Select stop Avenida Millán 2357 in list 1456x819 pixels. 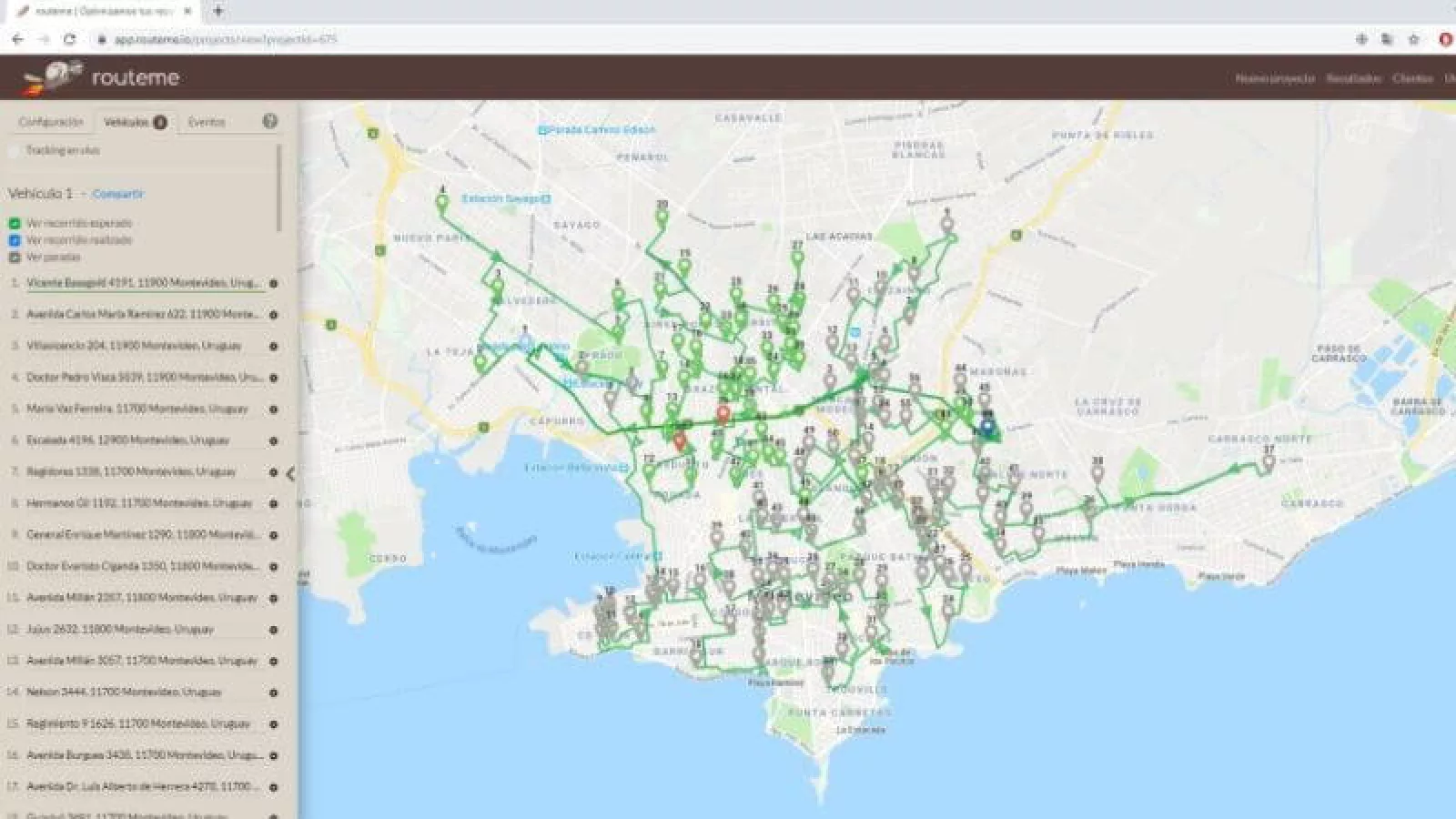pyautogui.click(x=142, y=598)
